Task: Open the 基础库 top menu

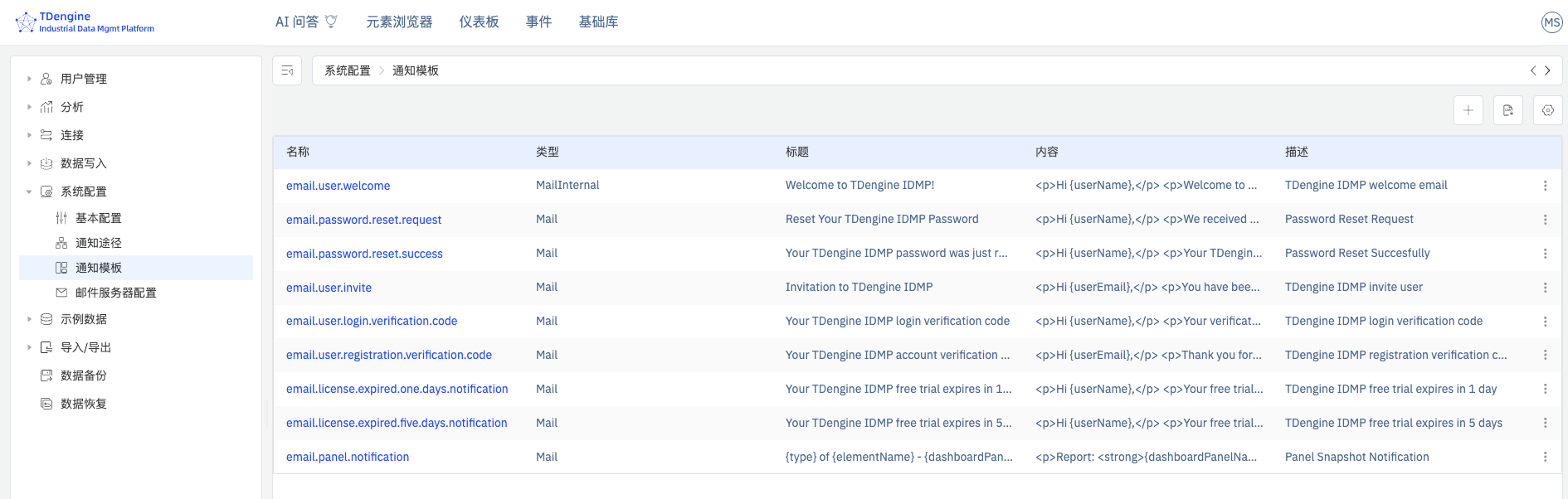Action: pos(599,22)
